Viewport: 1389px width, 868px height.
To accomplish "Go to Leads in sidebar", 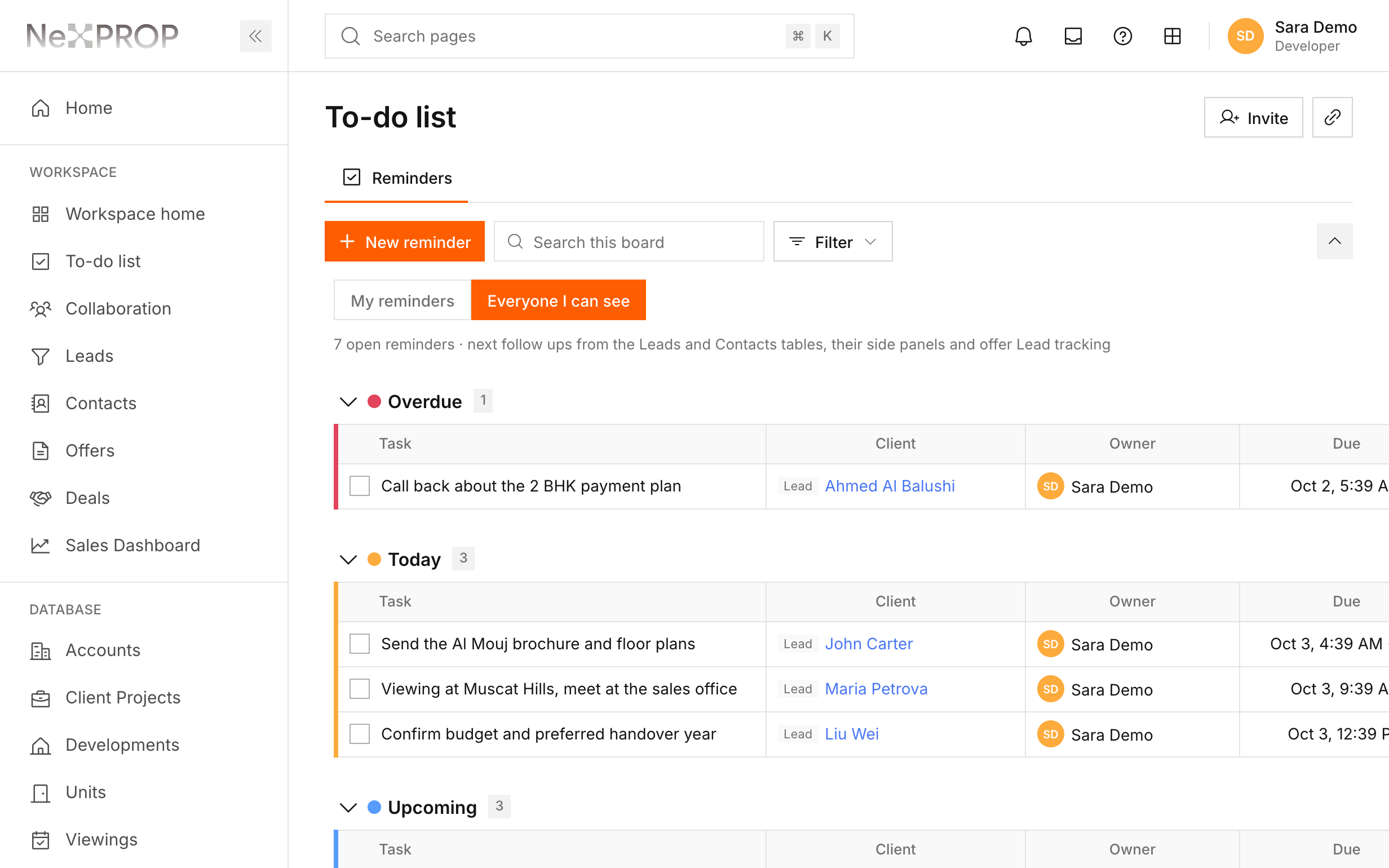I will coord(90,356).
